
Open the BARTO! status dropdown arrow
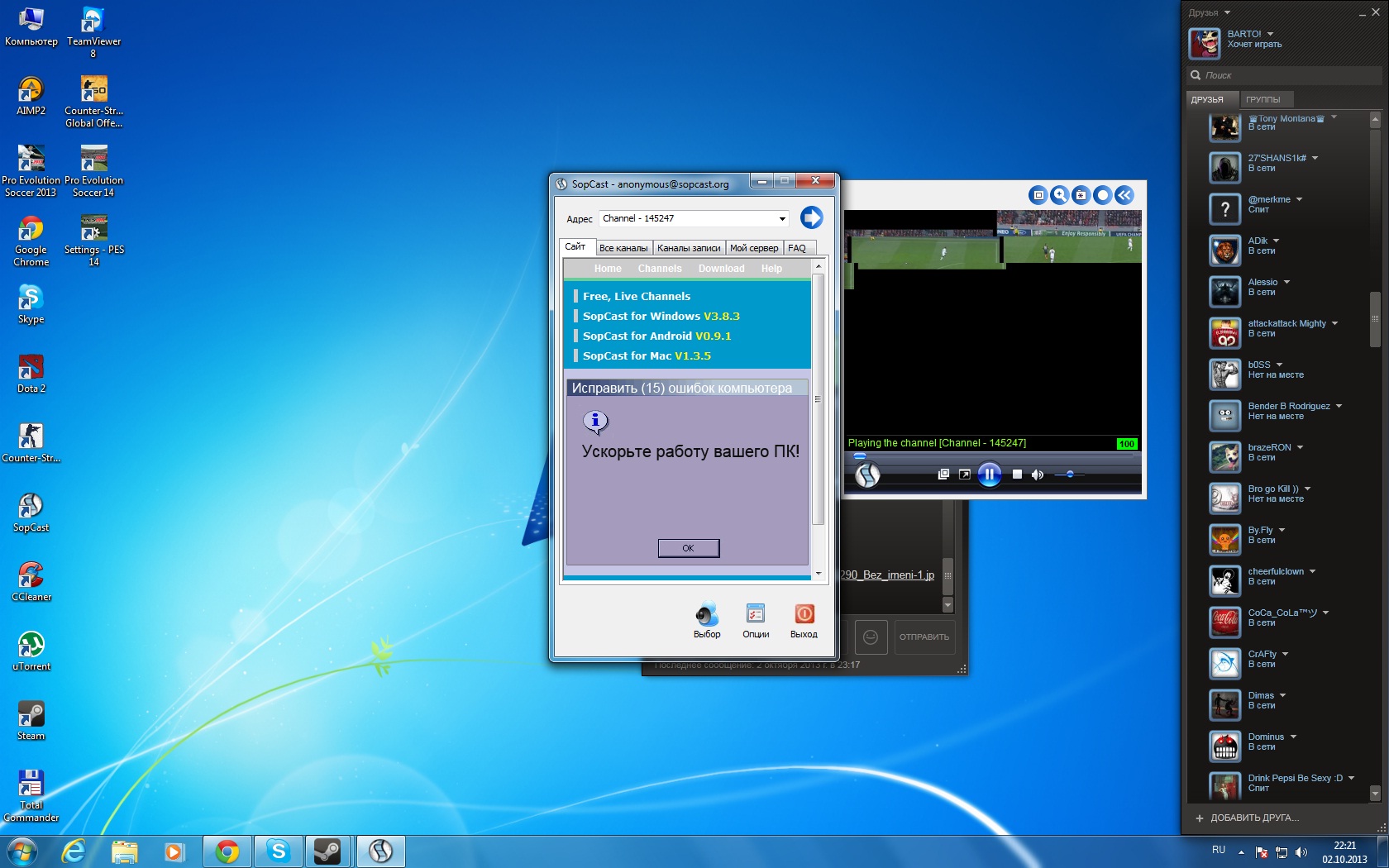point(1270,34)
